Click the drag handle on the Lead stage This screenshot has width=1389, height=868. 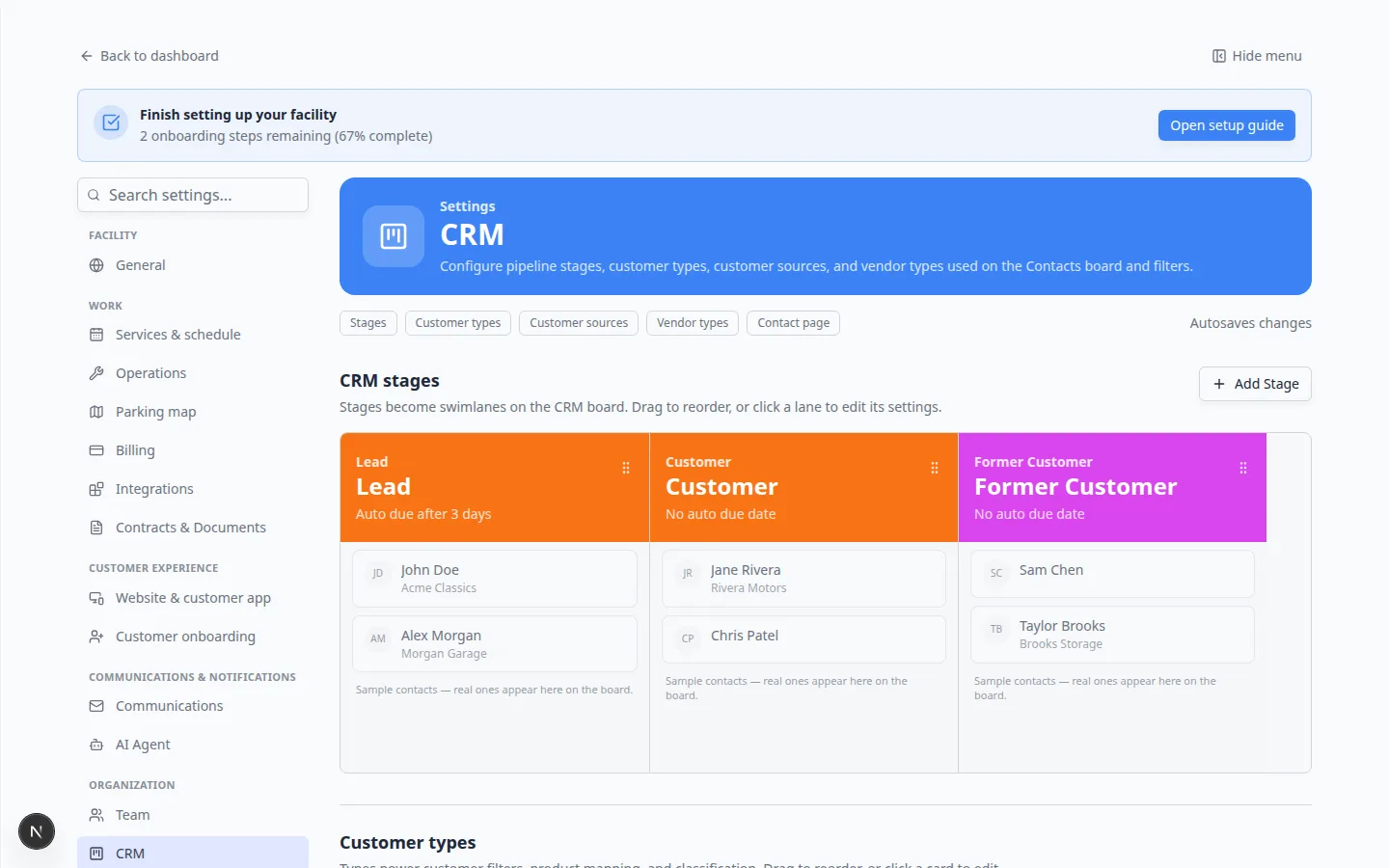pos(626,468)
